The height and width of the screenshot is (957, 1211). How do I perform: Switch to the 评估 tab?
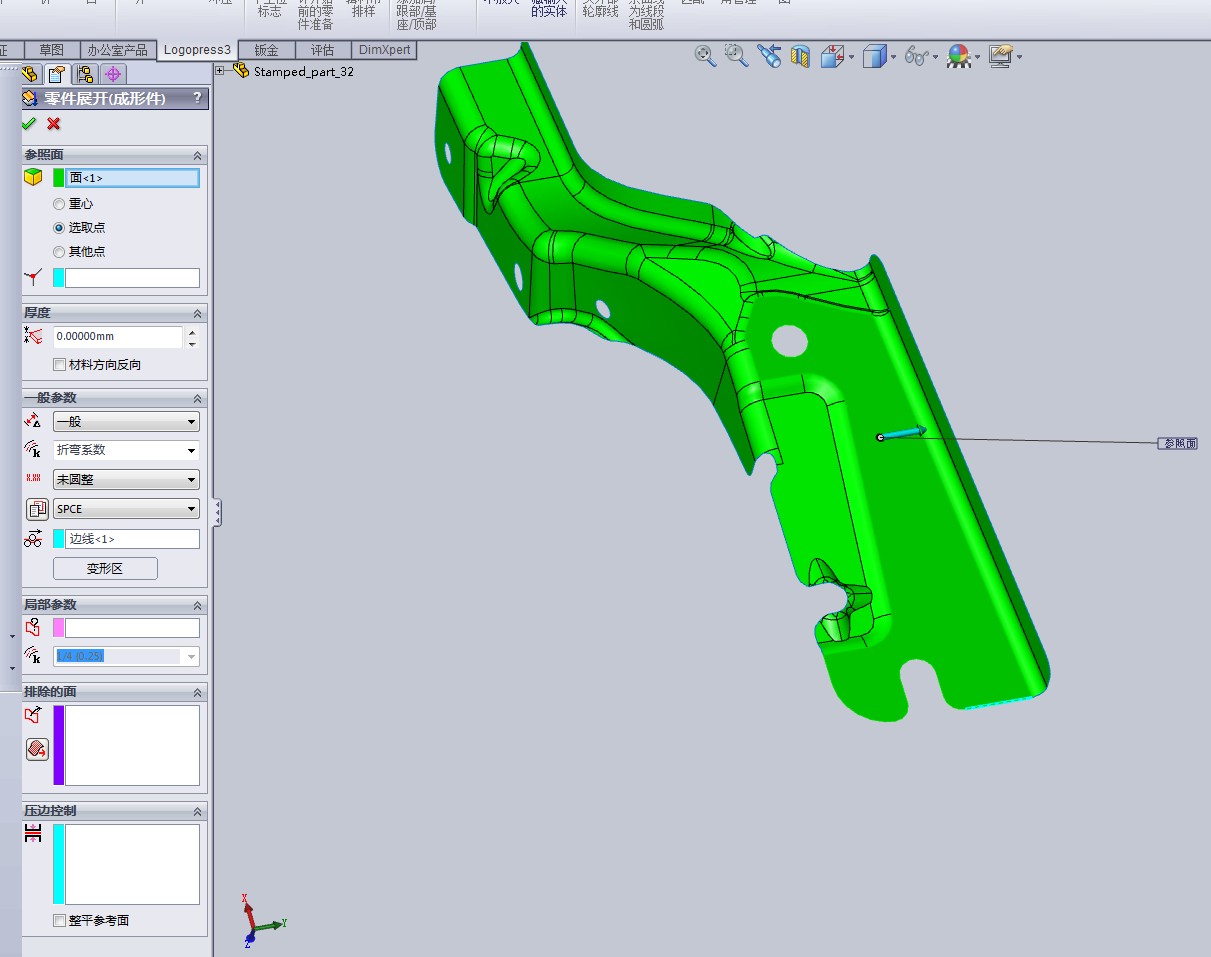click(x=322, y=50)
